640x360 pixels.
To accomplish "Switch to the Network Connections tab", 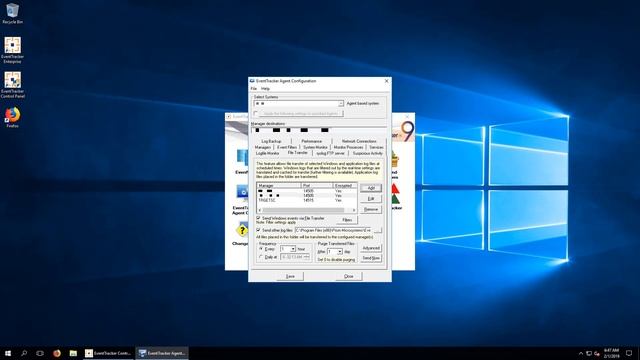I will point(359,141).
